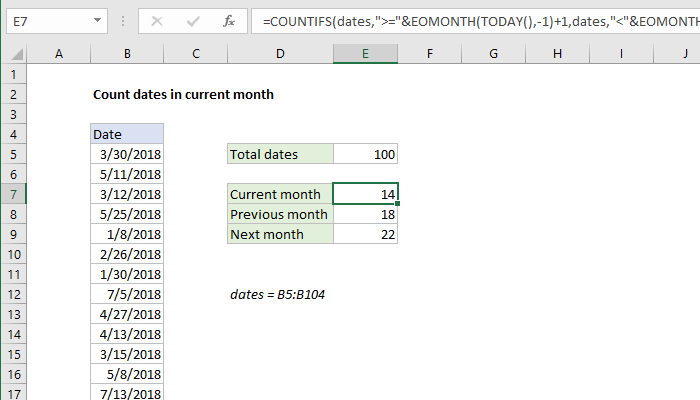Click the Name Box showing E7
This screenshot has height=400, width=700.
(50, 20)
